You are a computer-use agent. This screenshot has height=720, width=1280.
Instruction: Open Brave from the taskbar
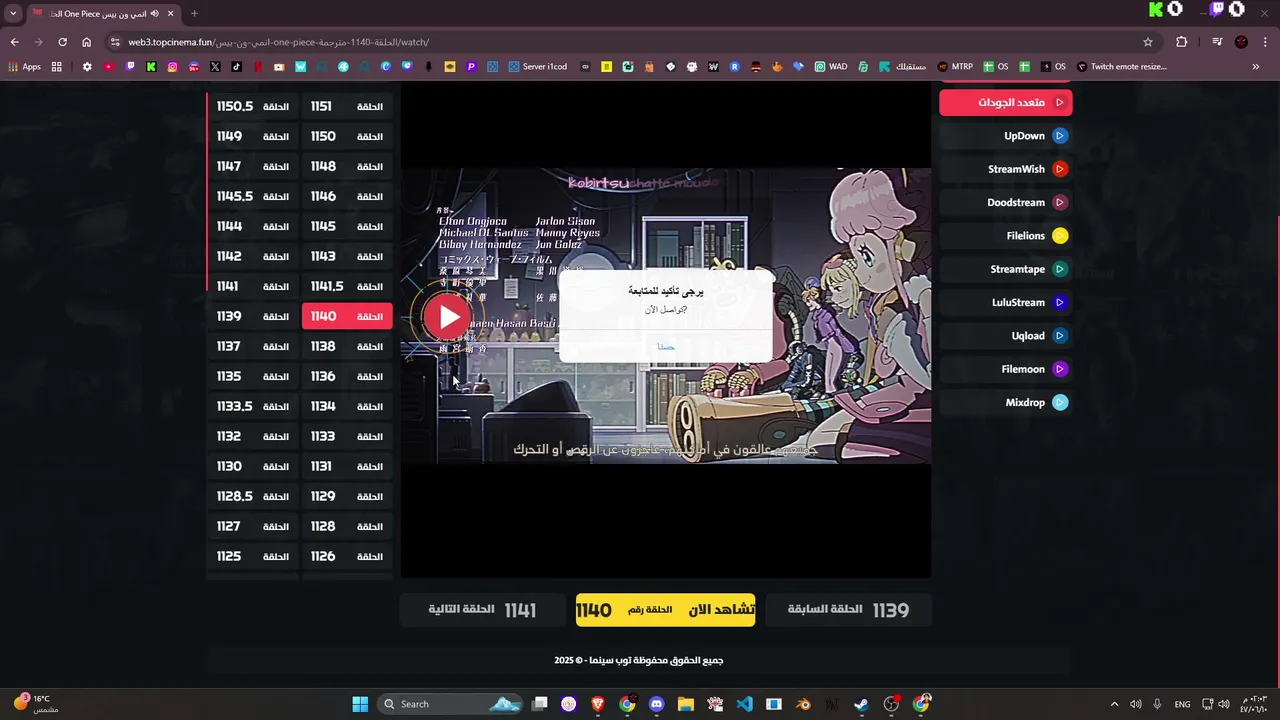[x=598, y=704]
